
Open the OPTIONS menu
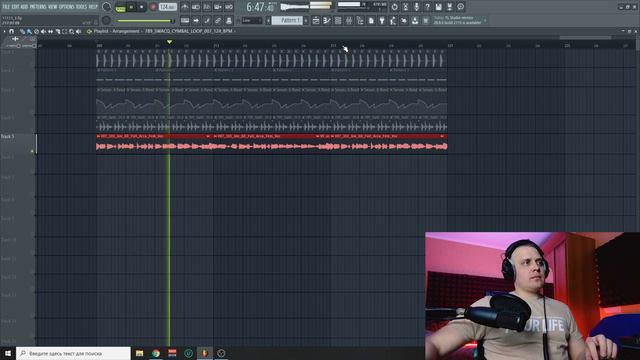pos(67,7)
